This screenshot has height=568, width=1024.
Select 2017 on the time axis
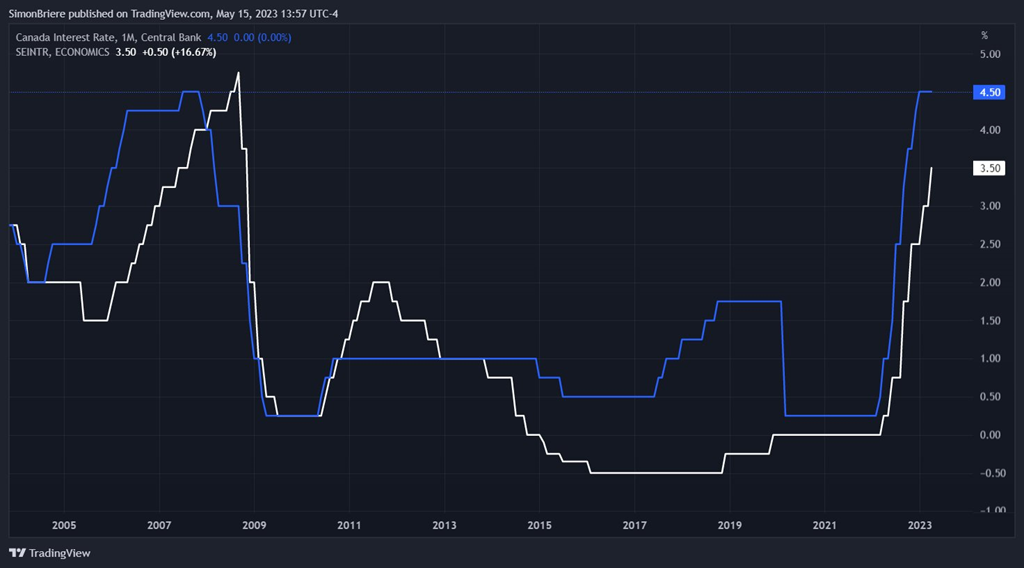point(634,525)
